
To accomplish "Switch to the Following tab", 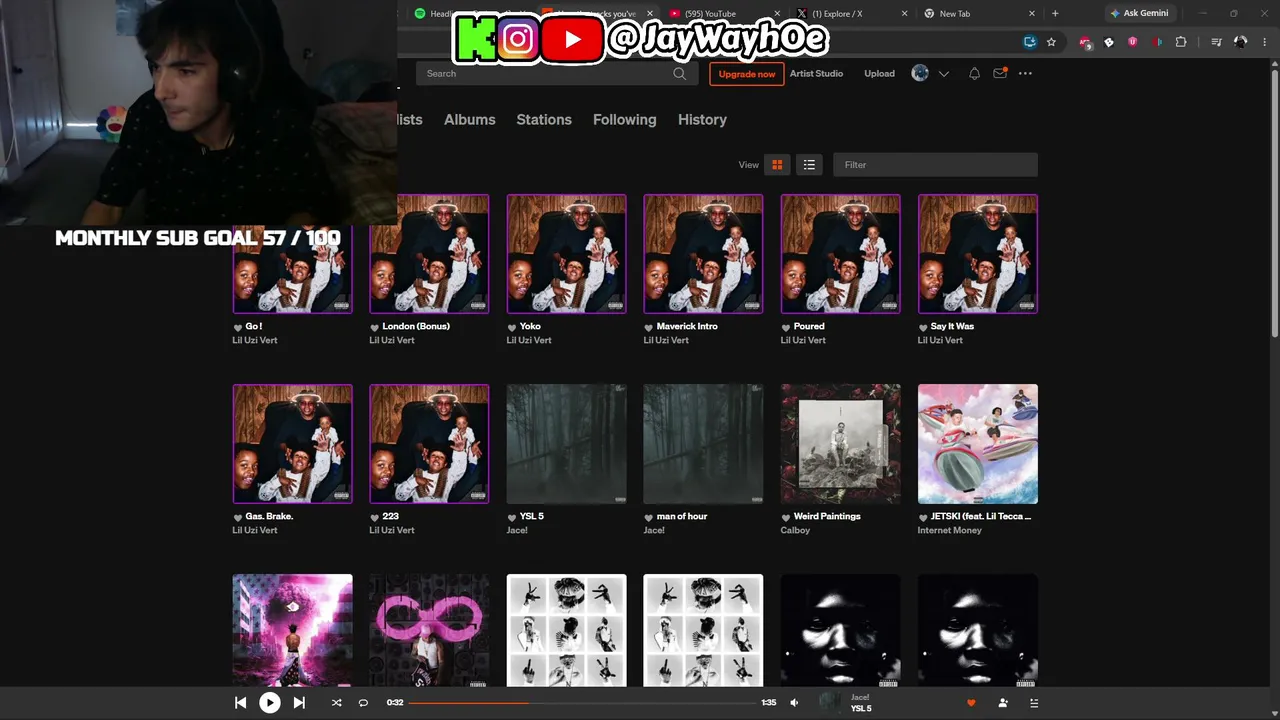I will [625, 119].
